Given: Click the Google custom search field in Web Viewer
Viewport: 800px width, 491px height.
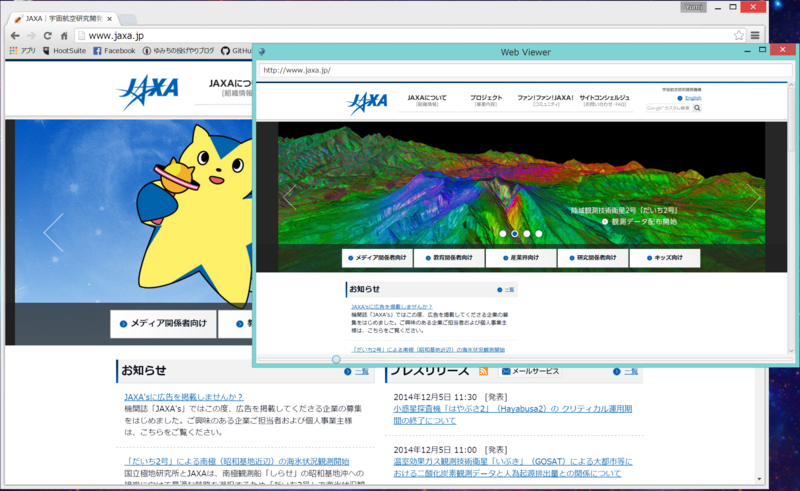Looking at the screenshot, I should tap(668, 108).
